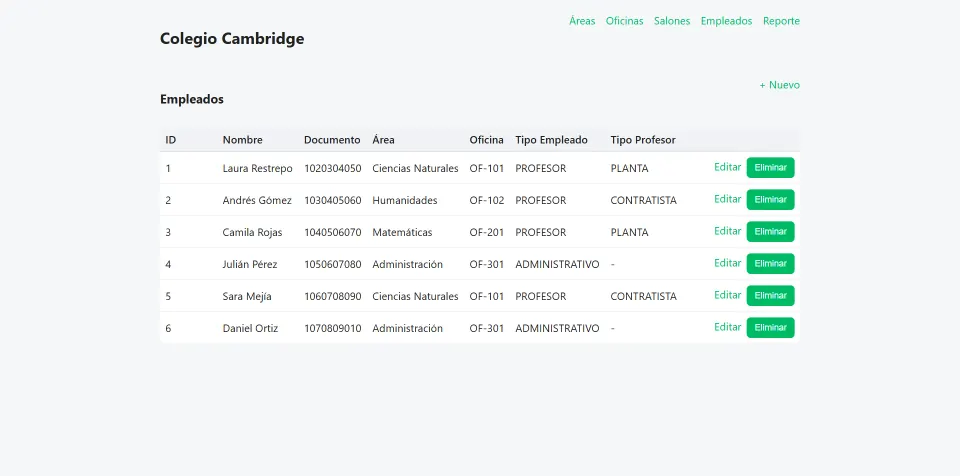Delete Daniel Ortiz's row
Viewport: 960px width, 476px height.
click(x=770, y=328)
